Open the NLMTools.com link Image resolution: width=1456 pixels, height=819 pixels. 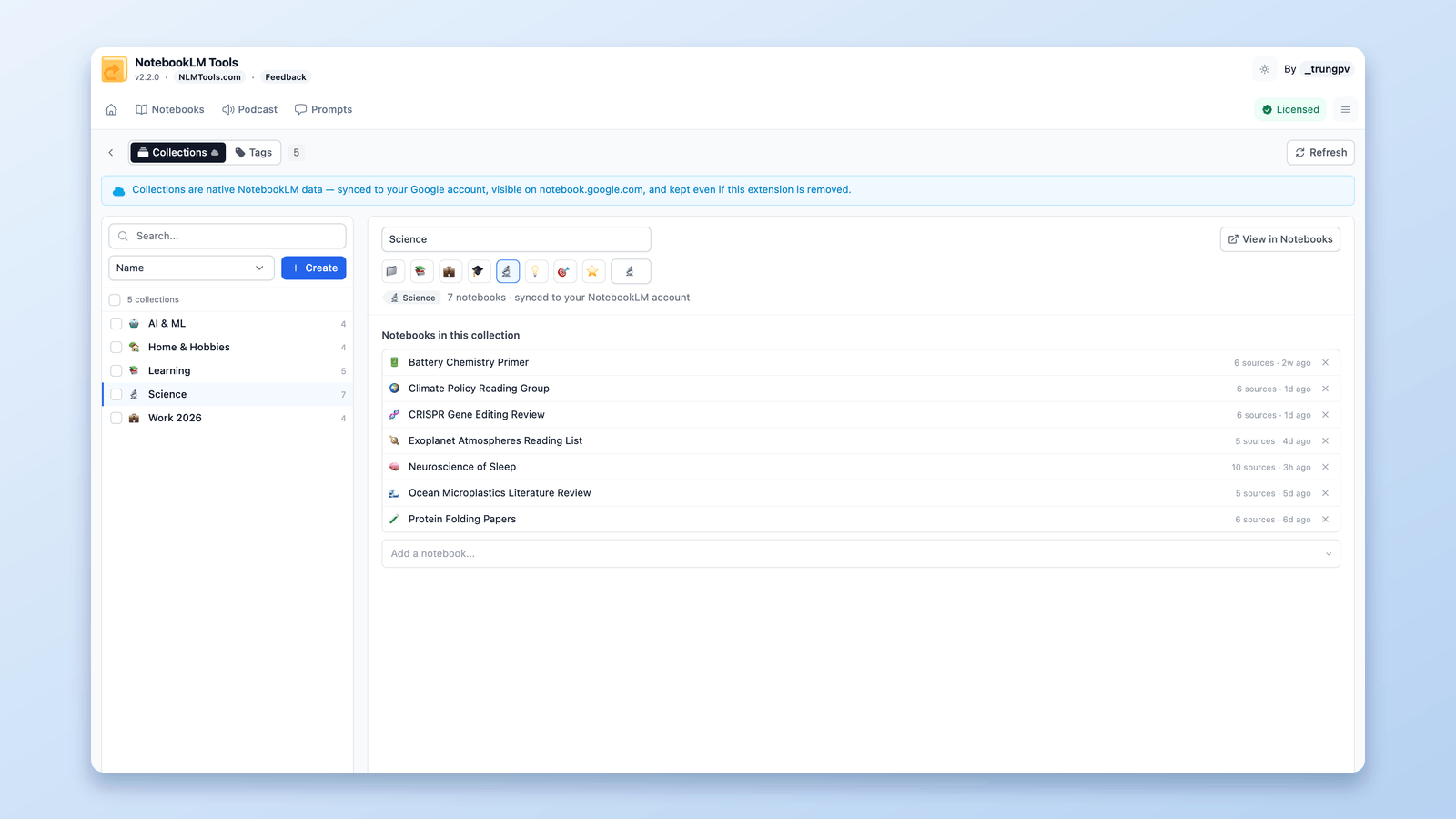pyautogui.click(x=209, y=77)
